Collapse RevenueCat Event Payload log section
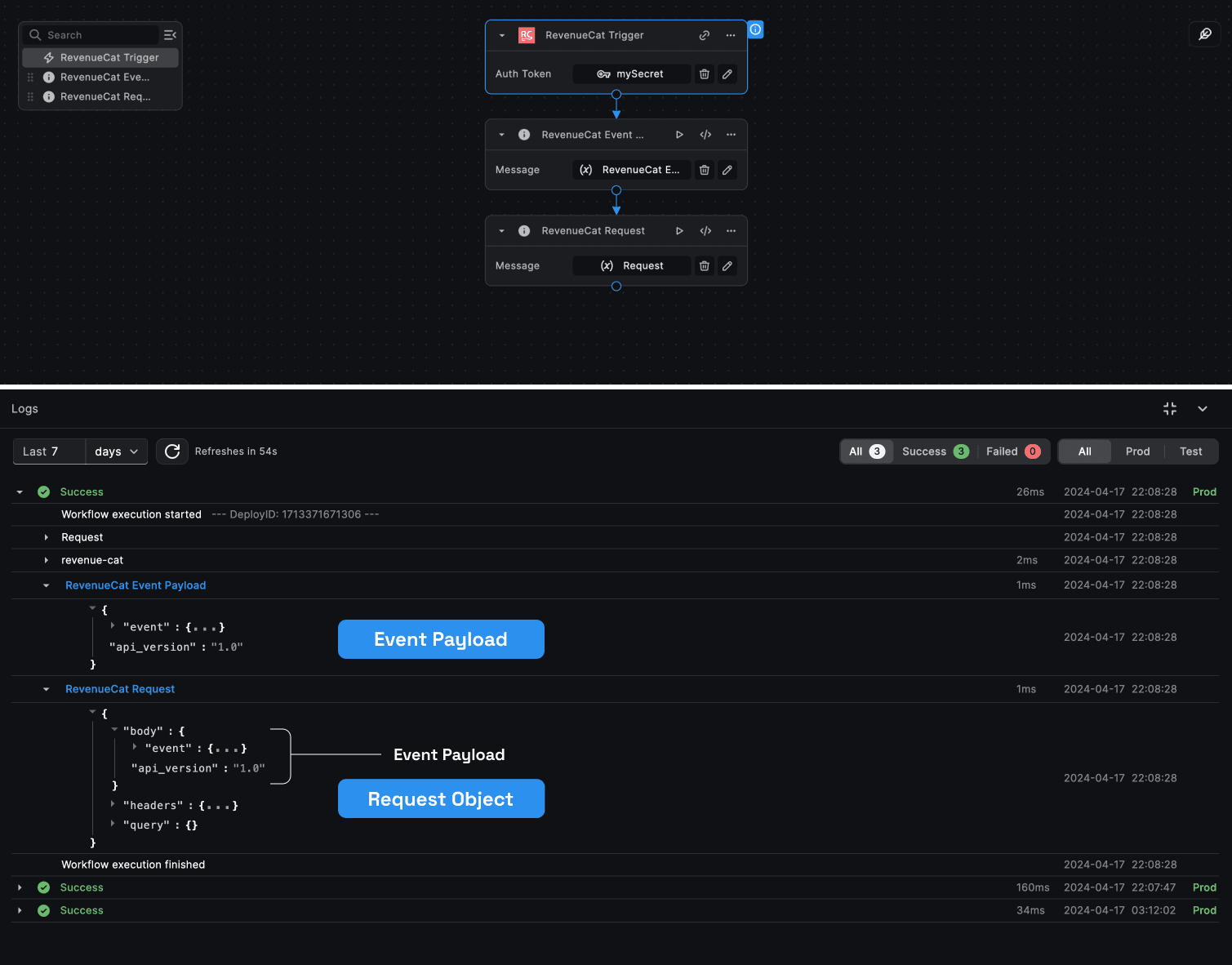This screenshot has width=1232, height=965. click(47, 586)
